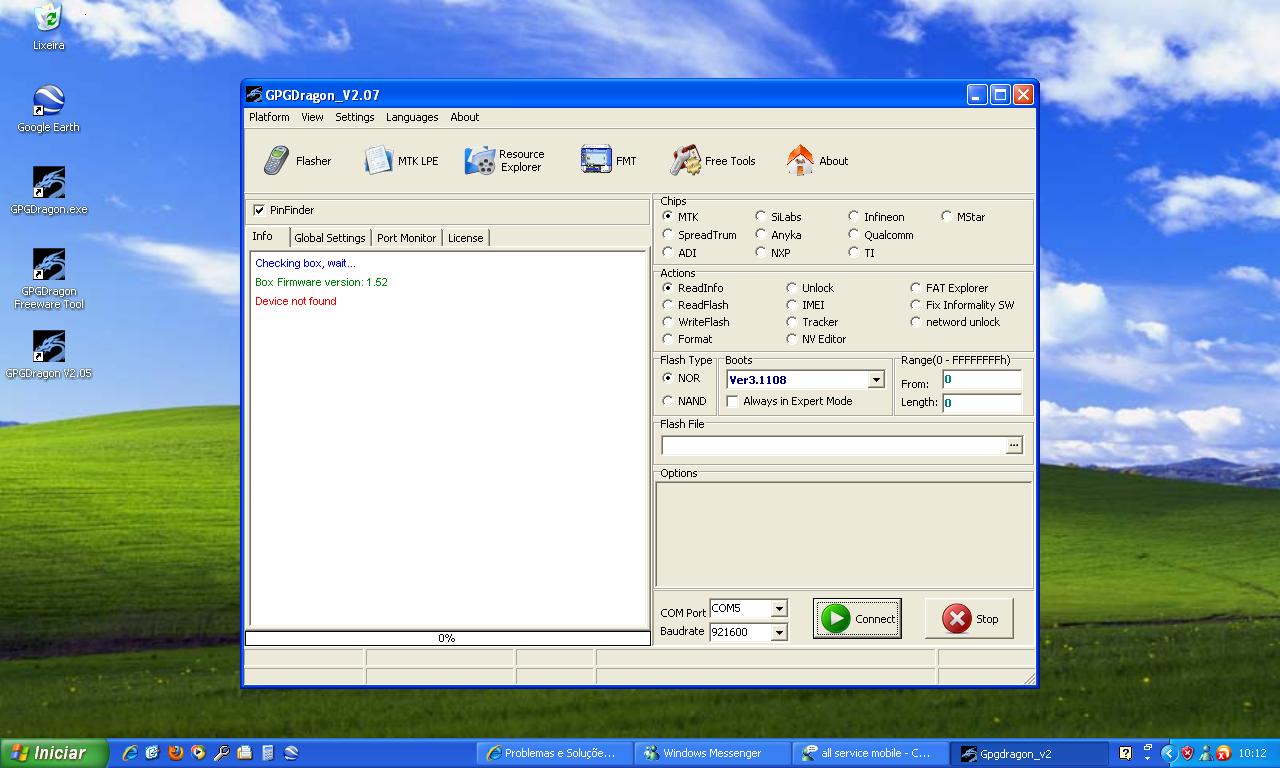Browse for a flash file
Image resolution: width=1280 pixels, height=768 pixels.
[1014, 445]
